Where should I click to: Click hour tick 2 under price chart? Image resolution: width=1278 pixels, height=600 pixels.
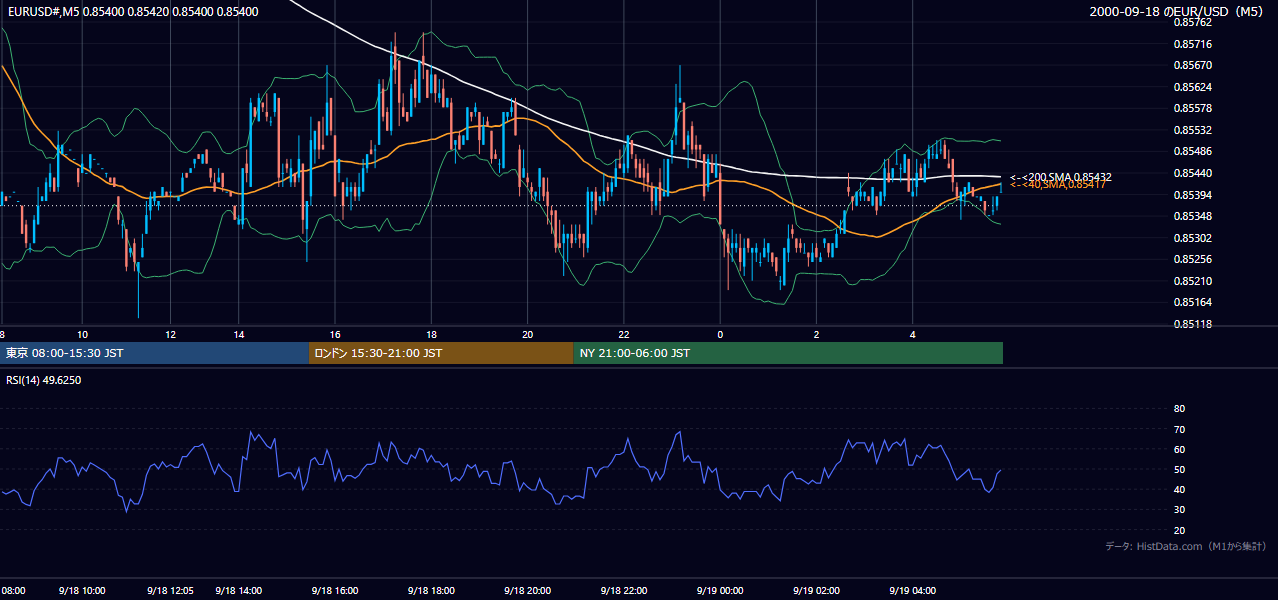816,334
